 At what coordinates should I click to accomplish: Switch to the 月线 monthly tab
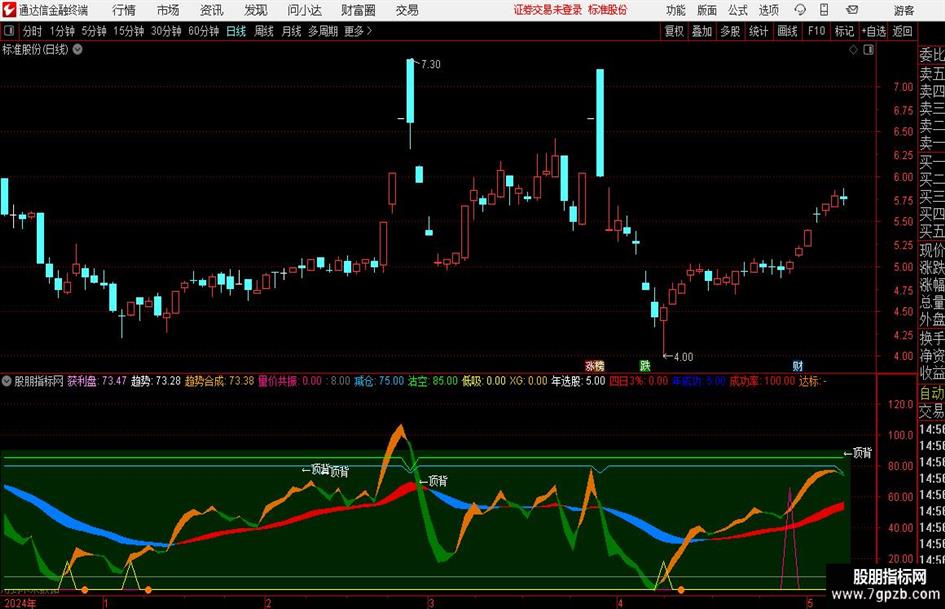292,31
